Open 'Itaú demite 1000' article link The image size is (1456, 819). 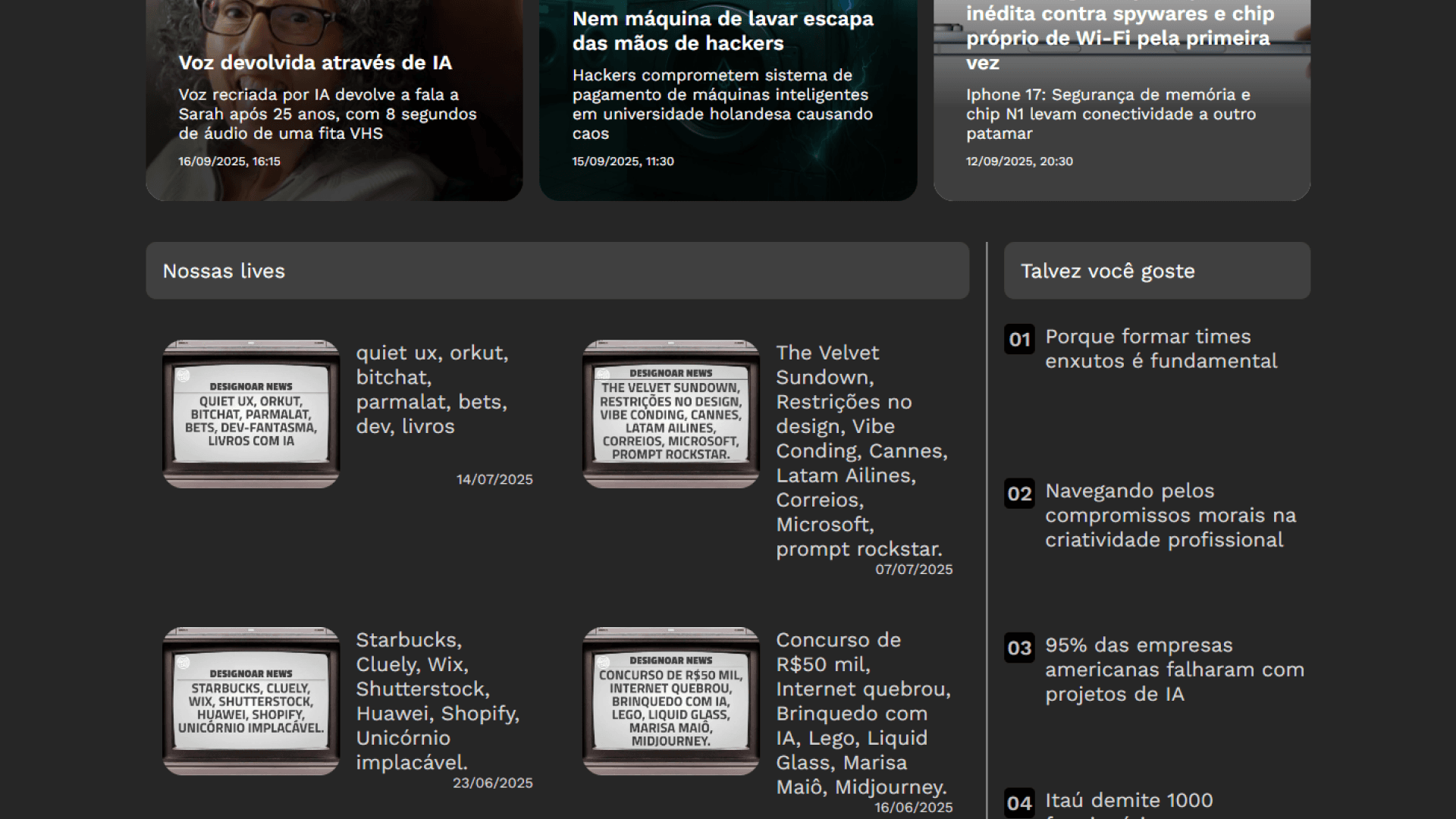(1128, 800)
